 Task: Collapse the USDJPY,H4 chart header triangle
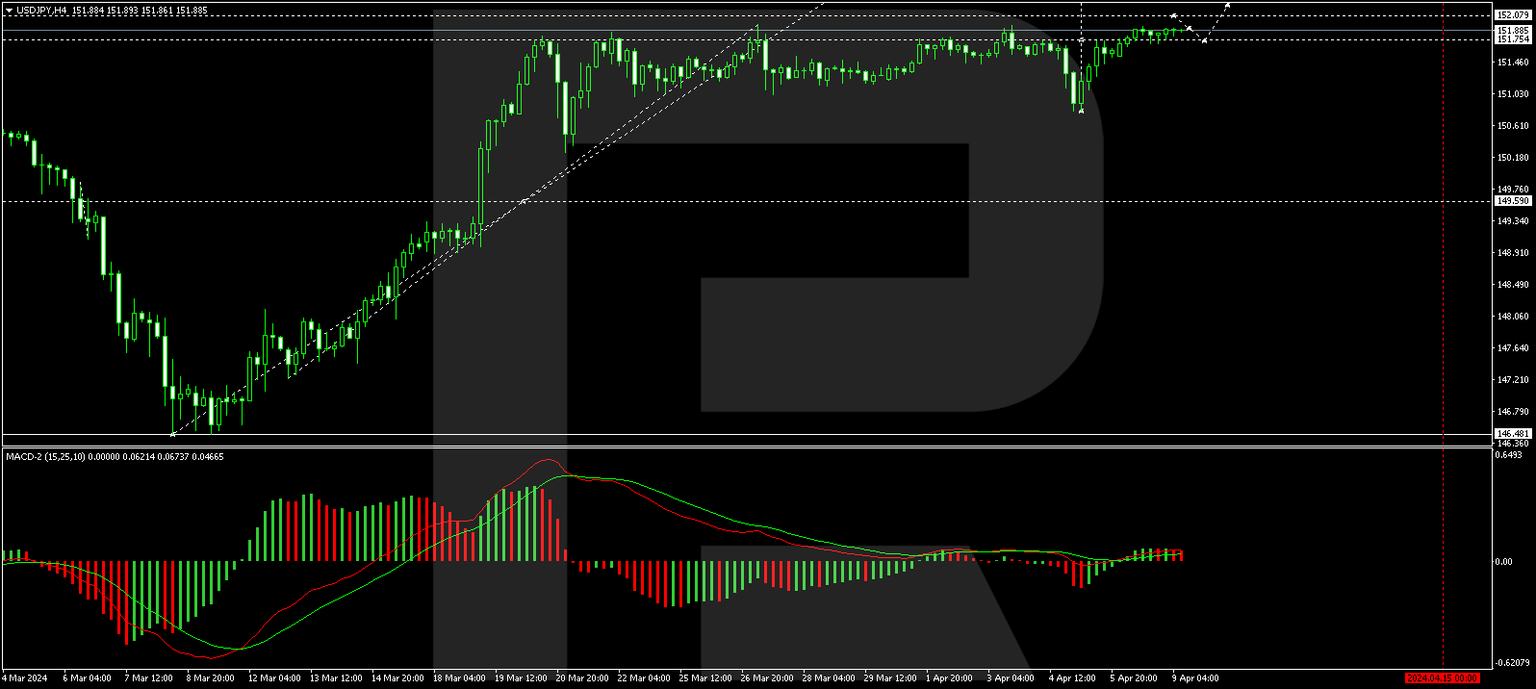(x=10, y=8)
